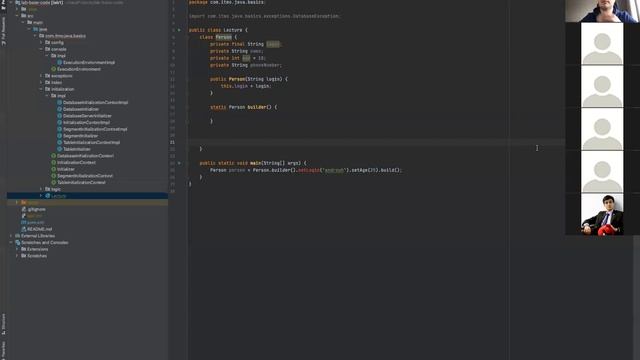The width and height of the screenshot is (640, 360).
Task: Click the DatabaseInitializer class icon
Action: [60, 109]
